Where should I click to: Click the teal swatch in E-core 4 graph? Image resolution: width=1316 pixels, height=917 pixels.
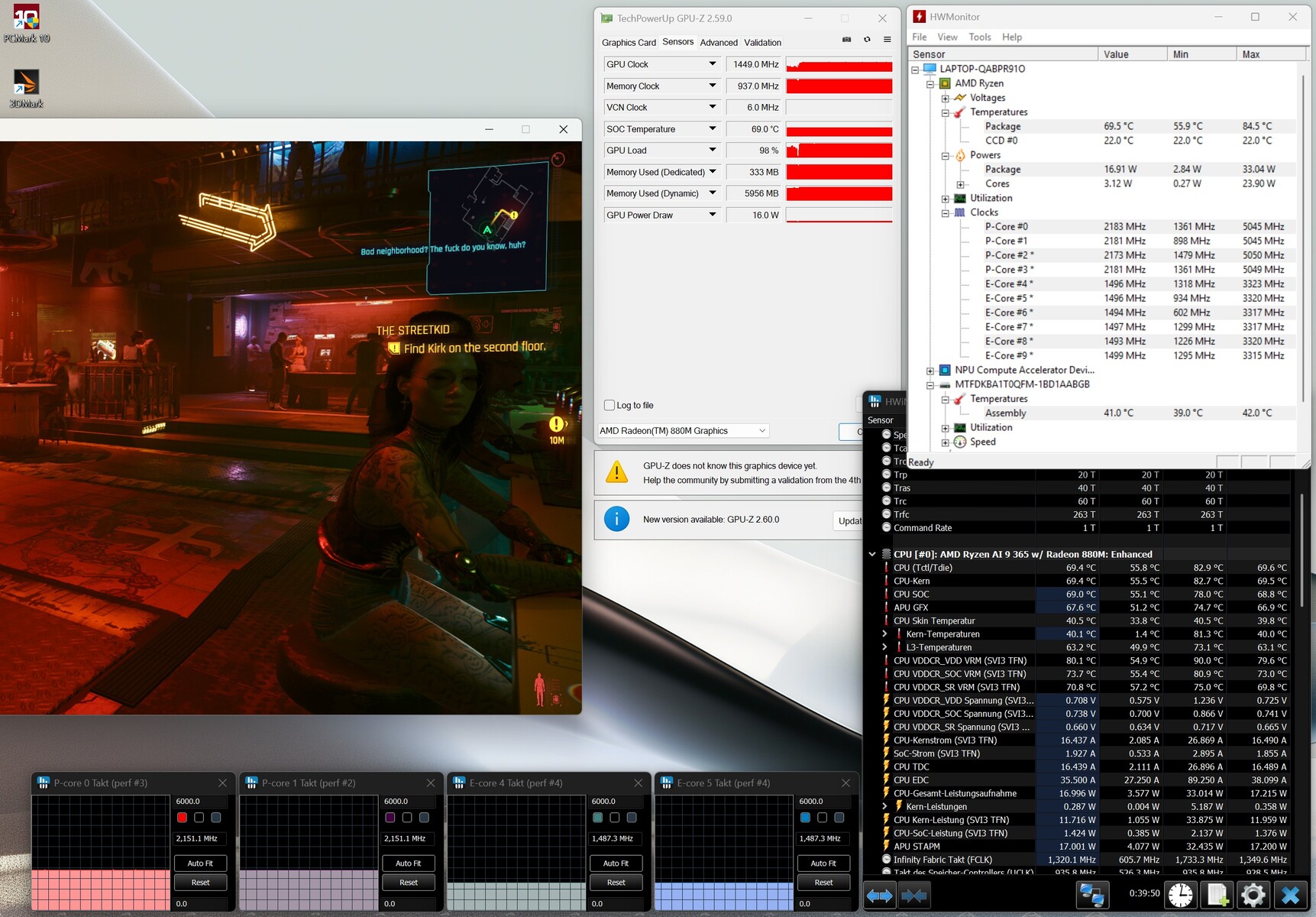tap(597, 818)
